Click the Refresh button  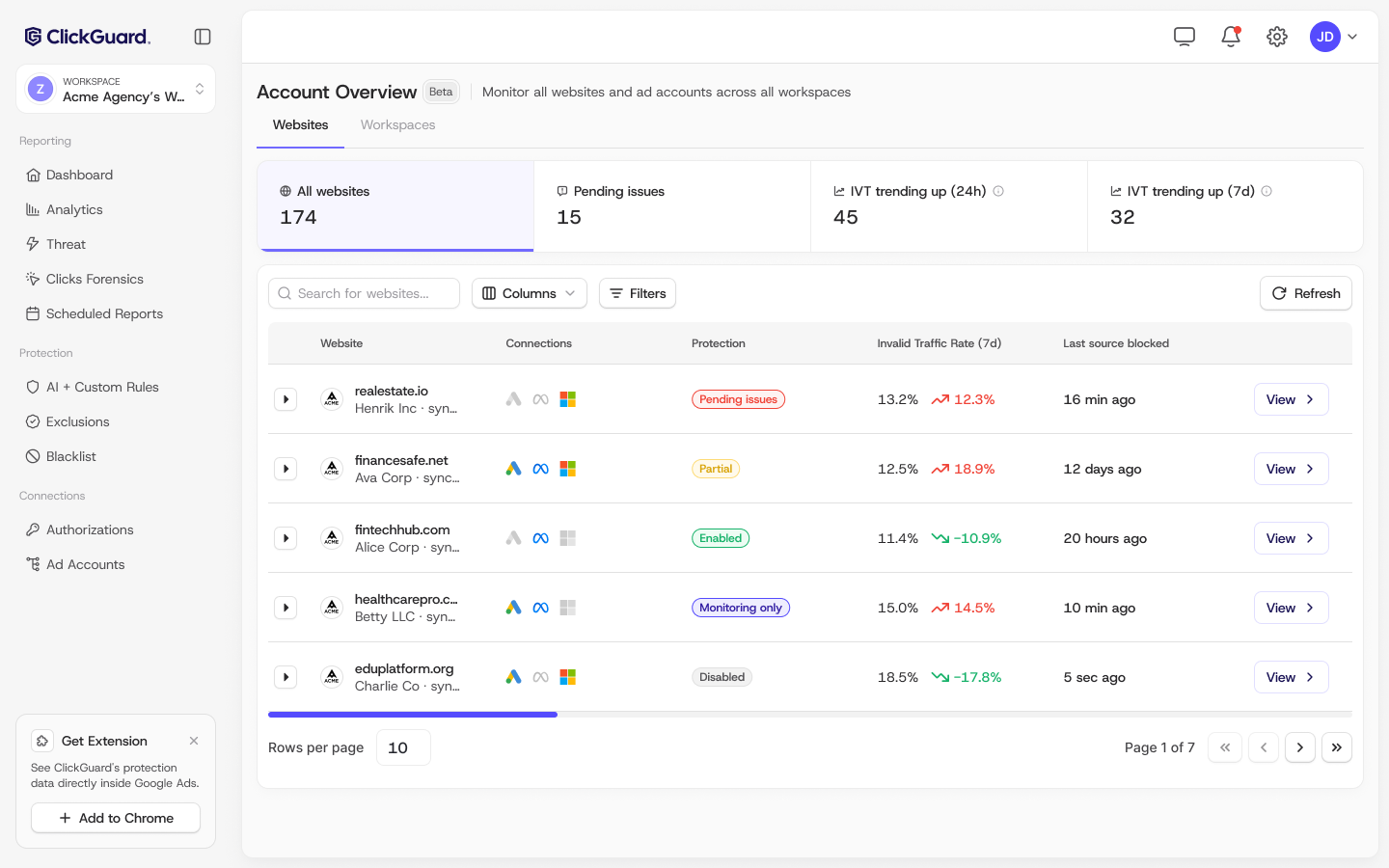point(1306,293)
